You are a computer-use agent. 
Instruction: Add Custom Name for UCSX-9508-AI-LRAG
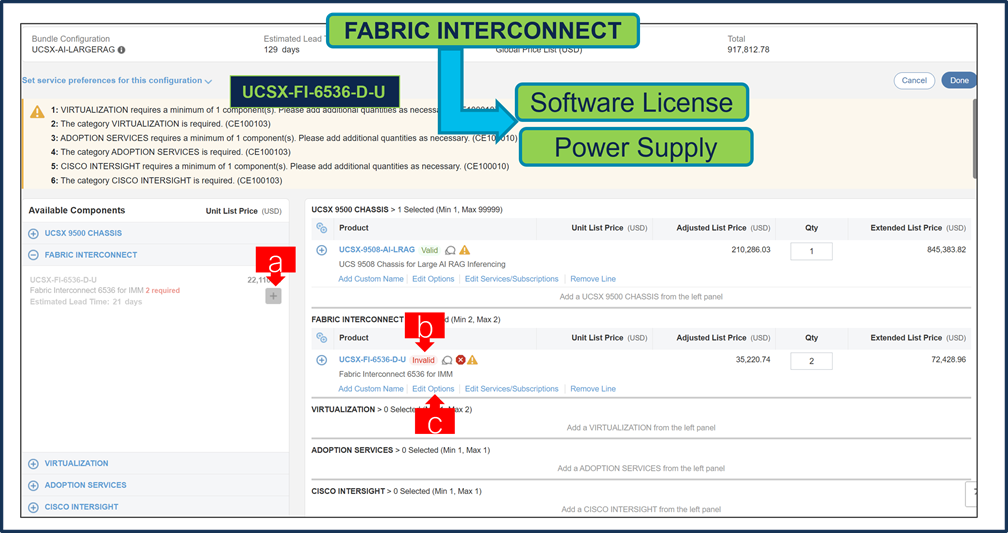pos(371,279)
